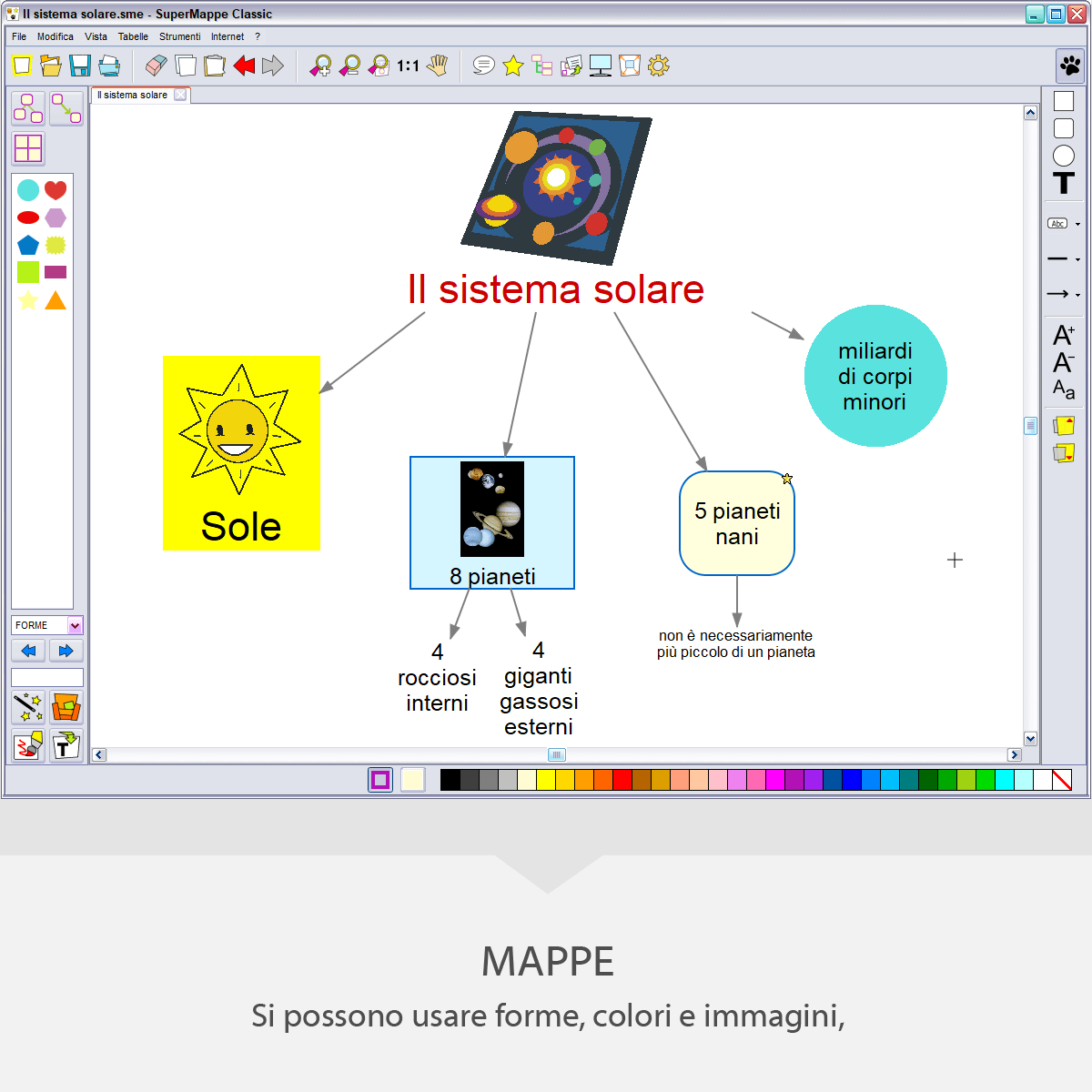Click the tree structure outline icon

pos(542,66)
